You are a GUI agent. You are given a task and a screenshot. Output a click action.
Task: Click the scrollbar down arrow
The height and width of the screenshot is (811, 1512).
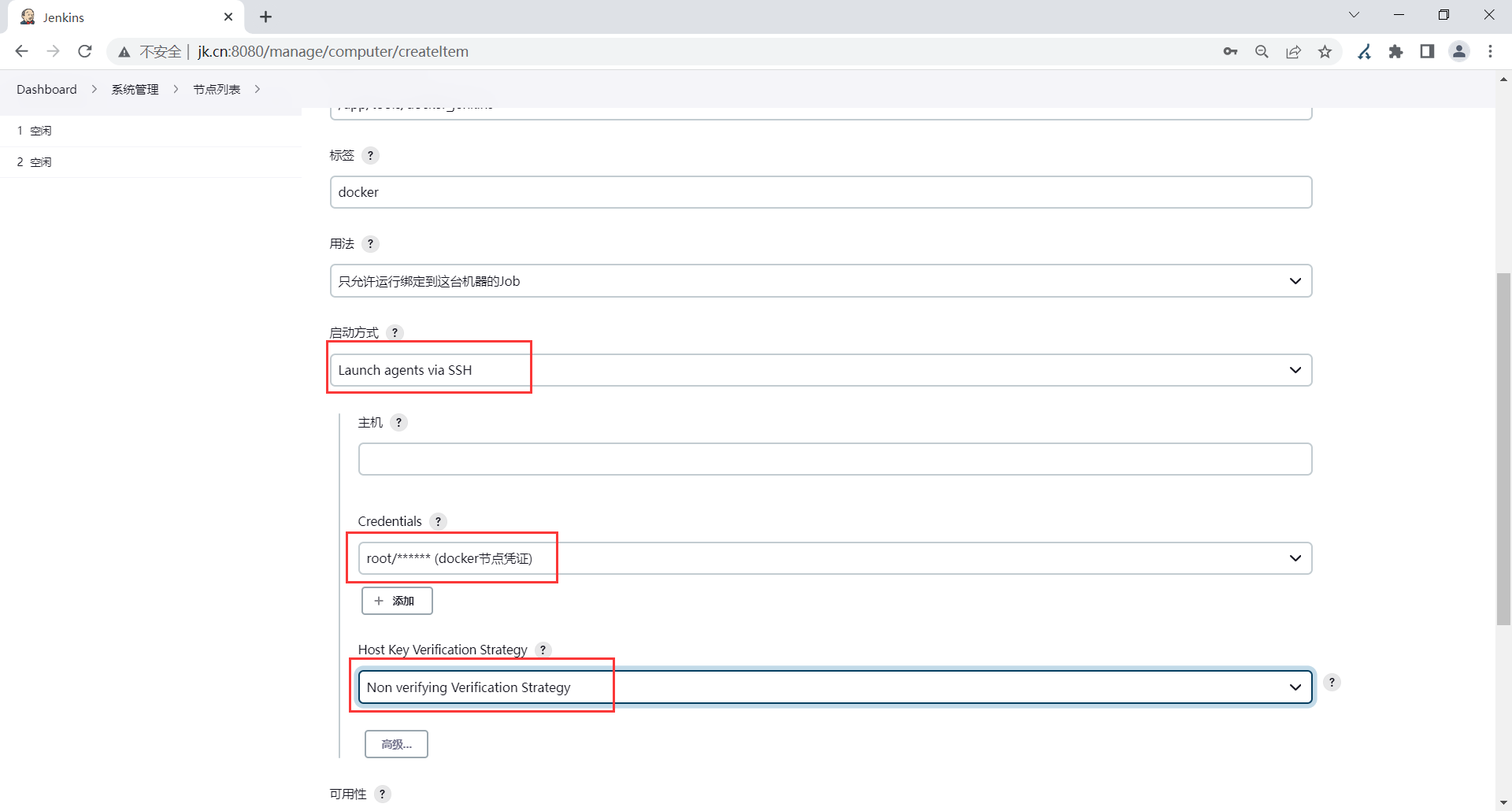[1503, 802]
